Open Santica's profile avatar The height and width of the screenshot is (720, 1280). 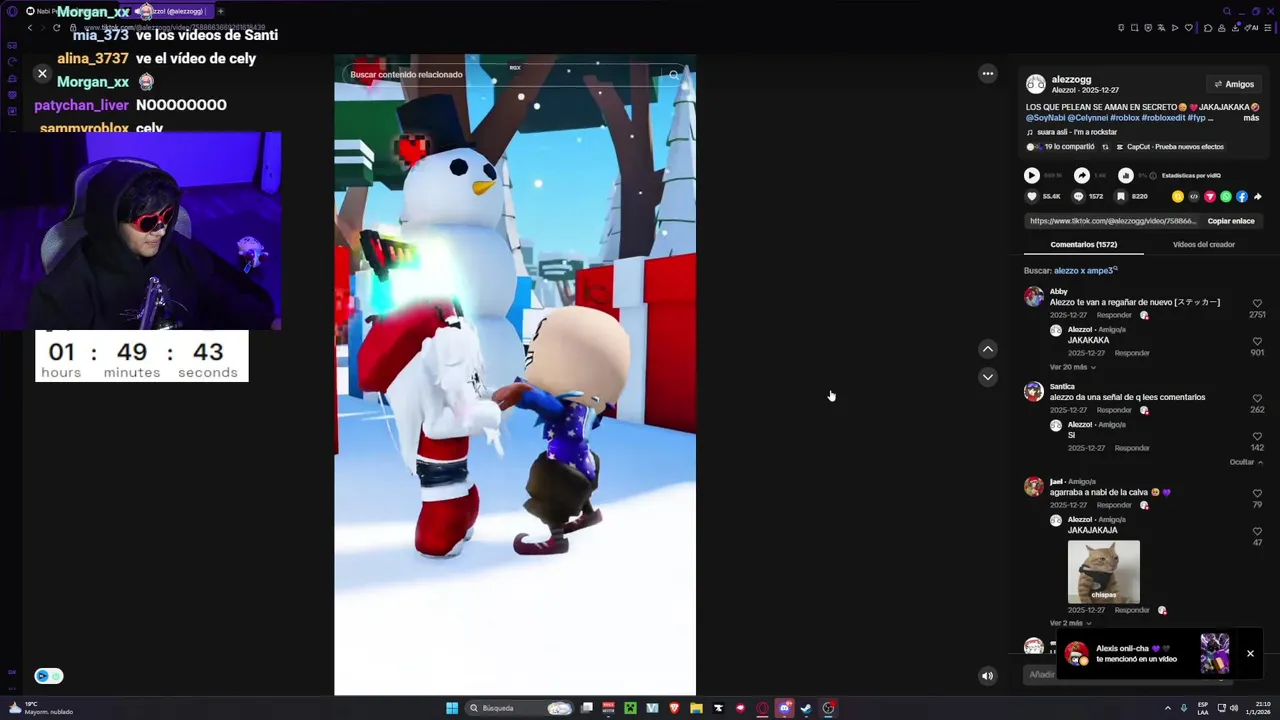click(1034, 392)
